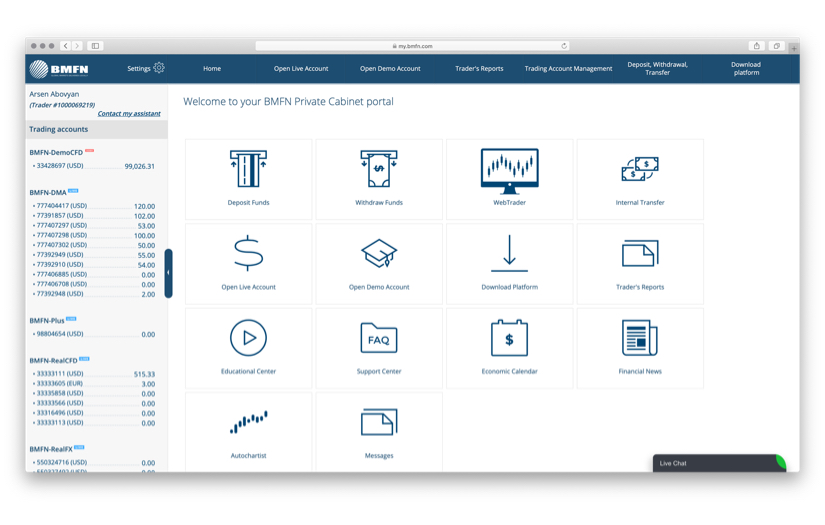Click the BMFN-DMA group heading

tap(48, 193)
